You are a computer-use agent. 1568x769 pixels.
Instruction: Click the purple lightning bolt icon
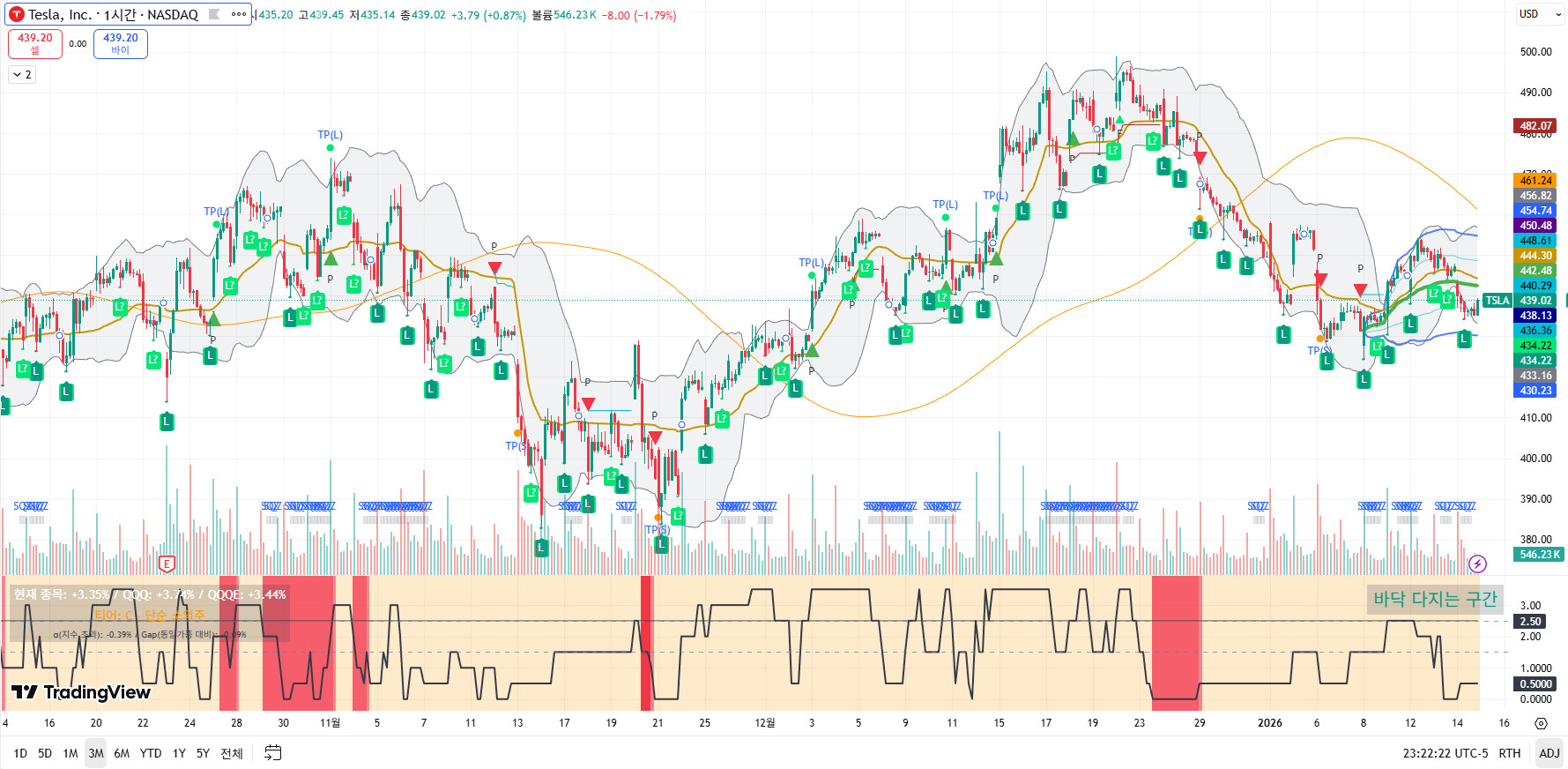coord(1478,564)
